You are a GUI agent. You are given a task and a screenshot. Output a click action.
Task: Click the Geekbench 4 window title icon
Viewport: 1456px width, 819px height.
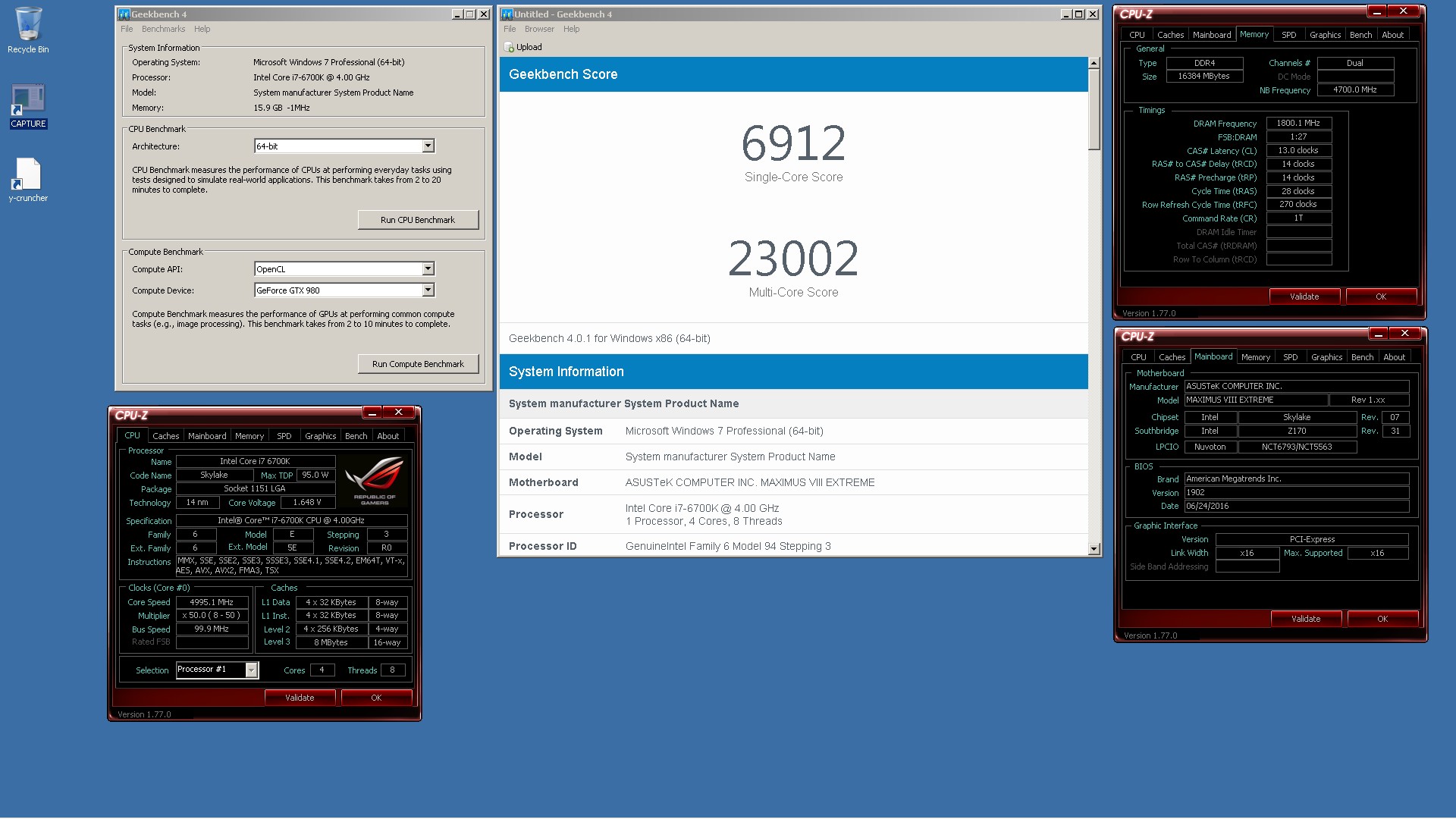[x=124, y=14]
